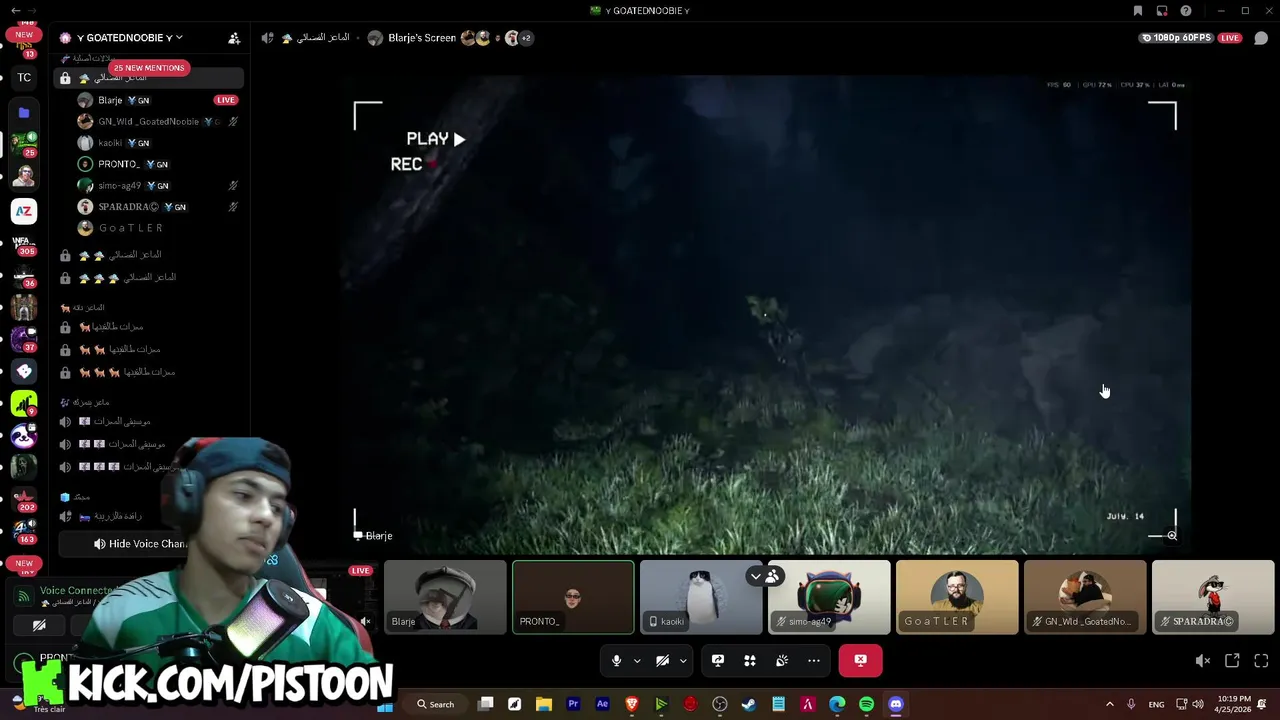The width and height of the screenshot is (1280, 720).
Task: Turn on the camera
Action: click(x=662, y=660)
